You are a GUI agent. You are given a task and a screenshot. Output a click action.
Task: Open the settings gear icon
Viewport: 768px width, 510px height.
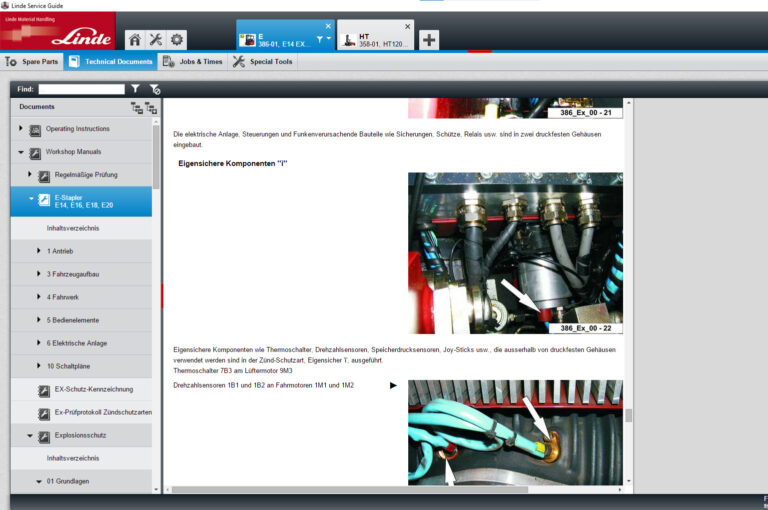[177, 40]
